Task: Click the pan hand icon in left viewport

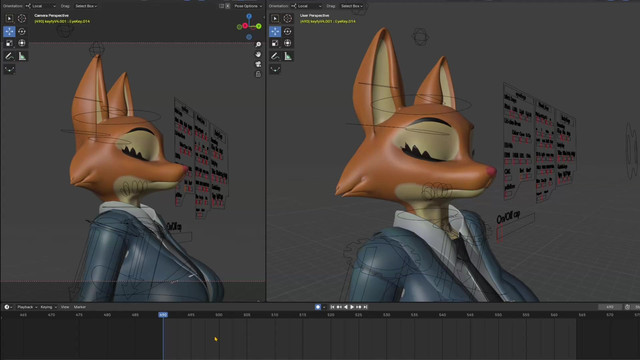Action: tap(258, 54)
